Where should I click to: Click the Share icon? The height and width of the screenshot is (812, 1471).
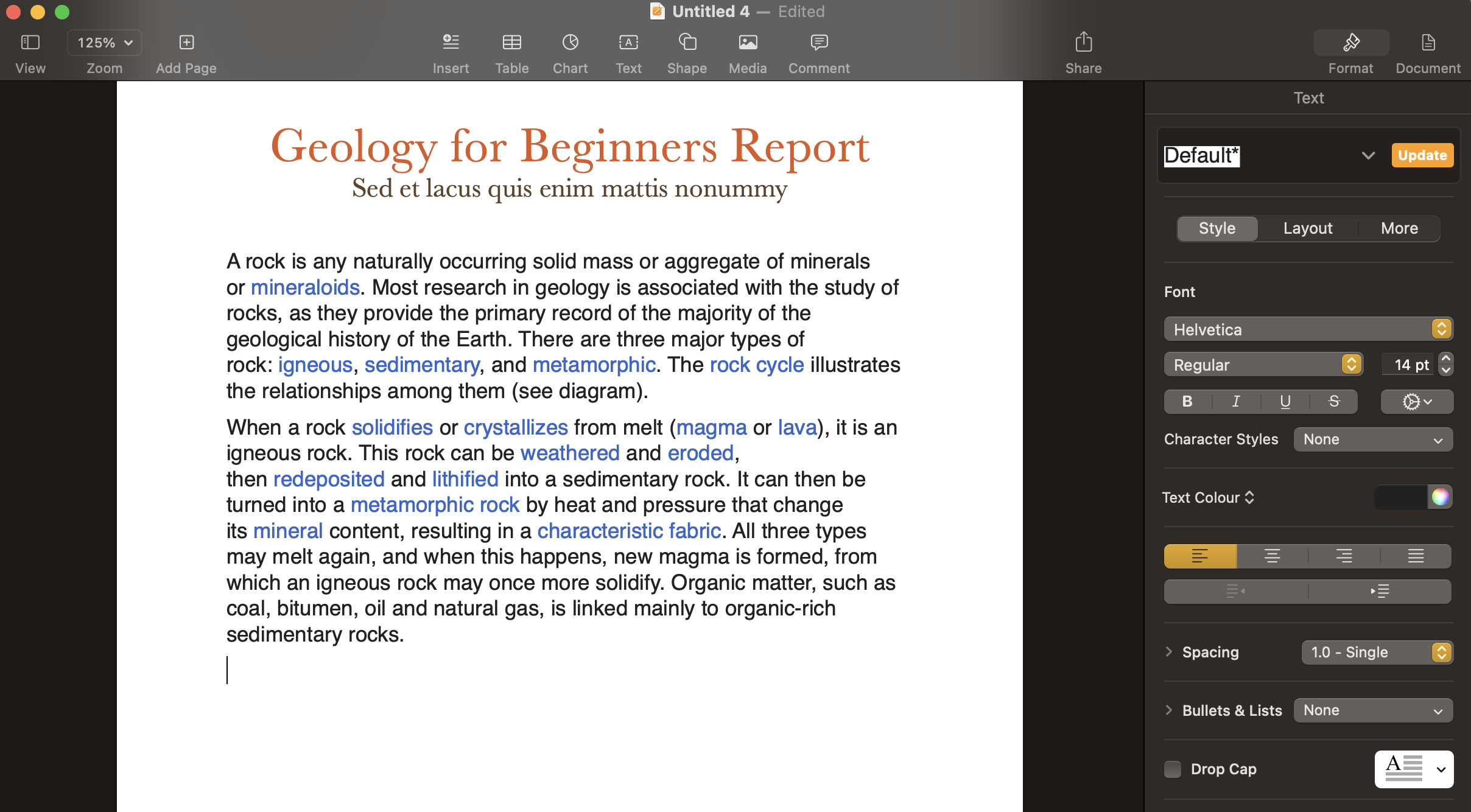(x=1083, y=43)
